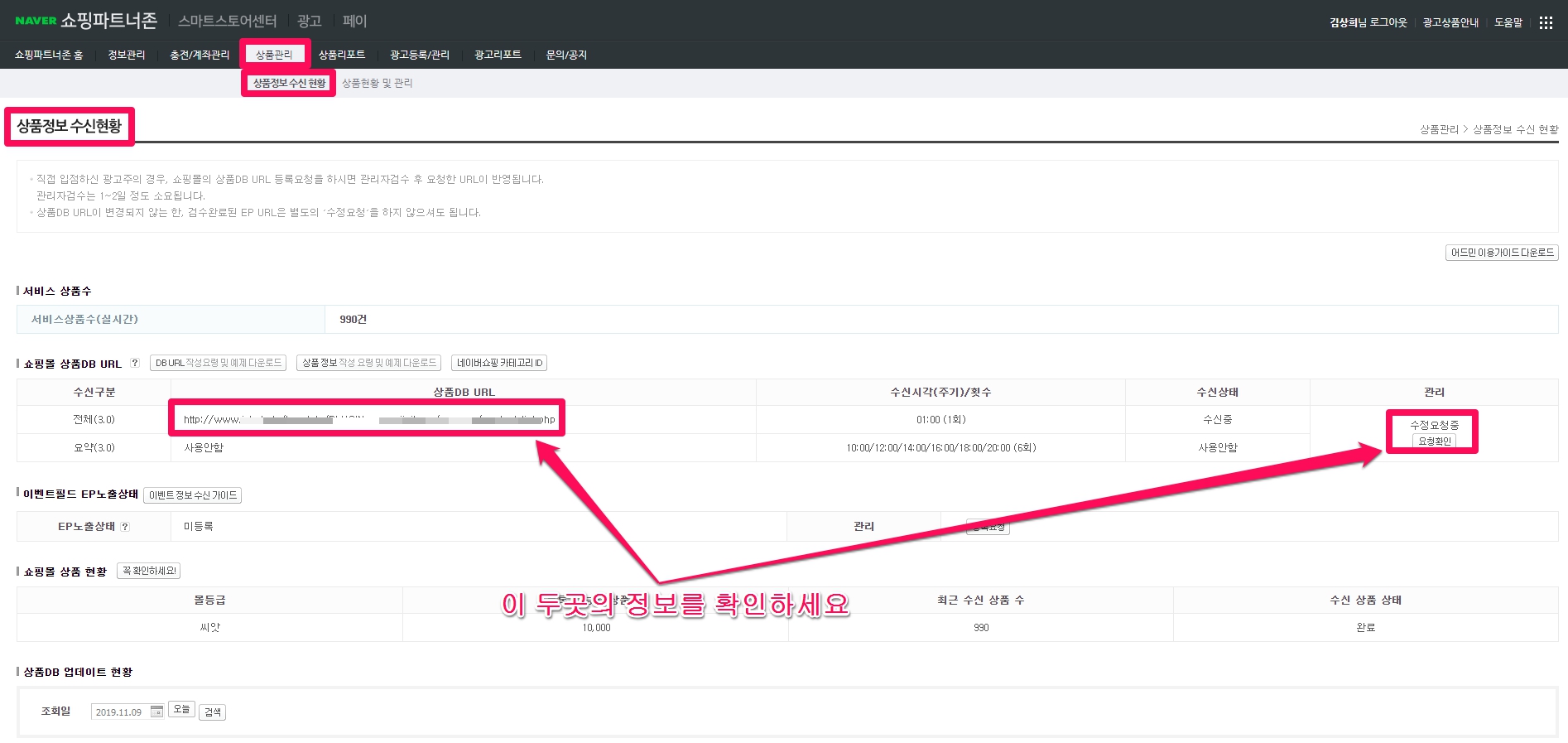Click the 이벤트 정보 수신 가이드 button
The height and width of the screenshot is (743, 1568).
coord(193,495)
